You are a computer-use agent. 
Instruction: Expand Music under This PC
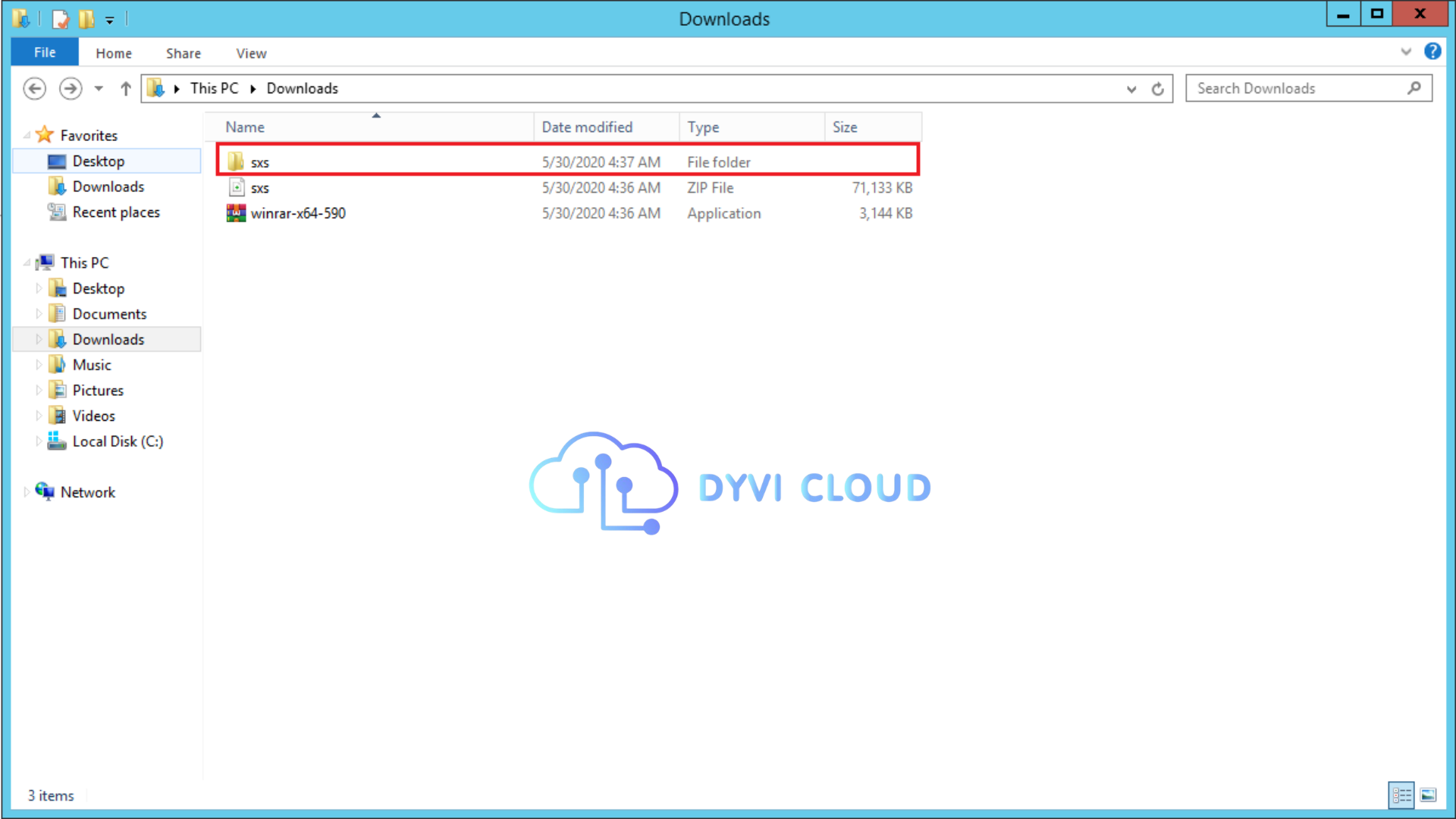pyautogui.click(x=39, y=365)
